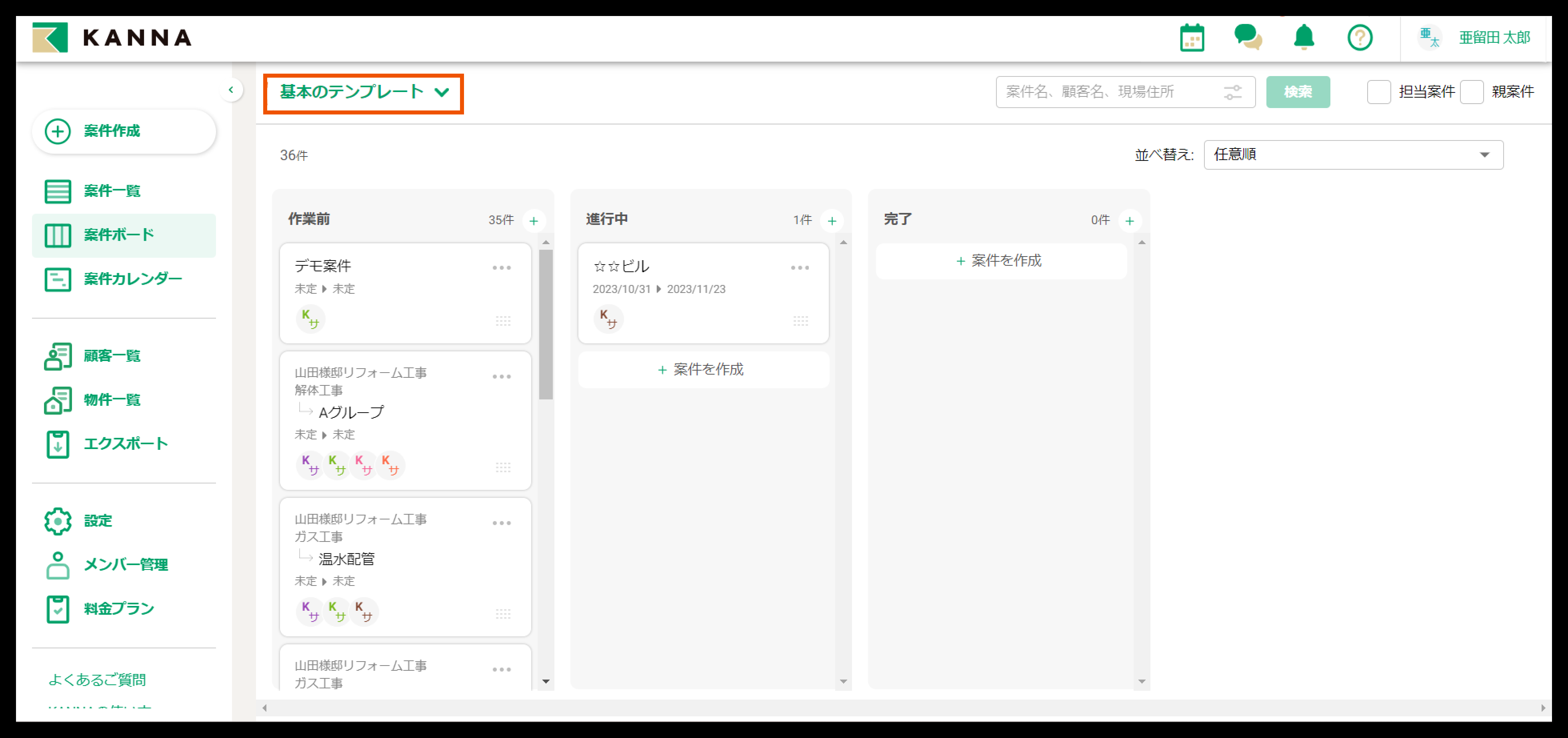
Task: Open three-dot menu on デモ案件 card
Action: (502, 268)
